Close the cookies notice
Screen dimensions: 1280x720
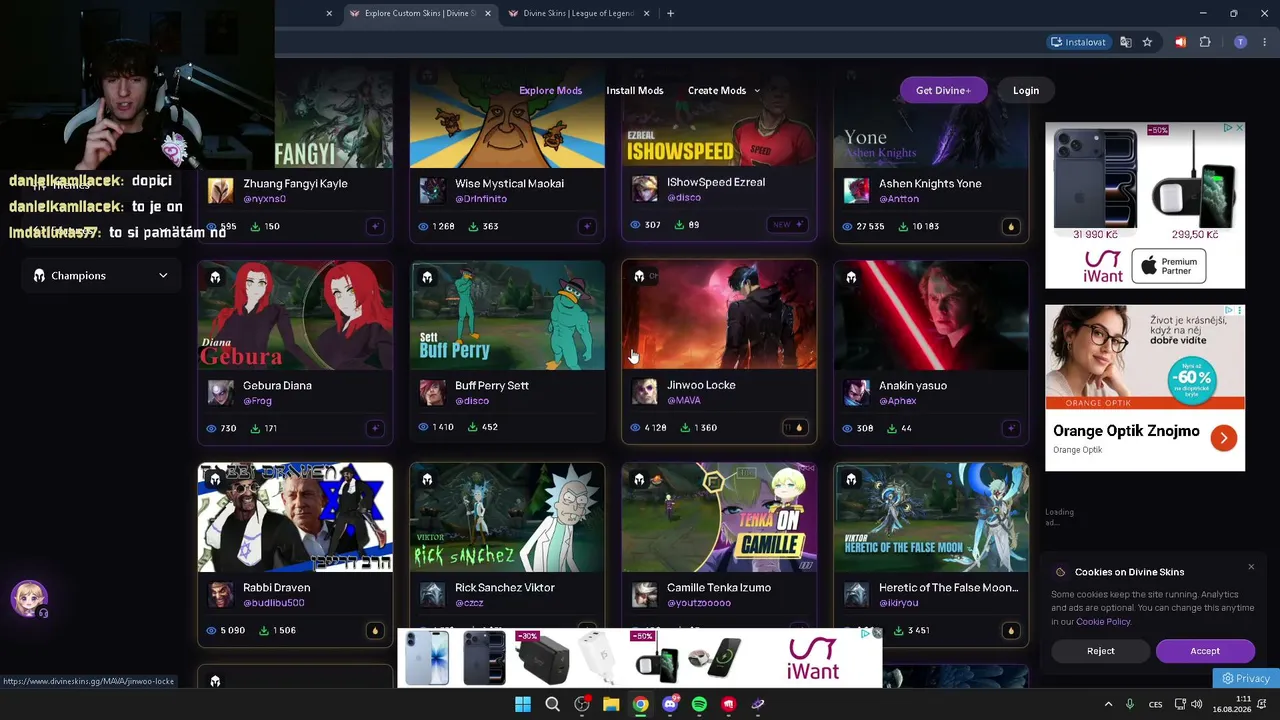click(1251, 567)
